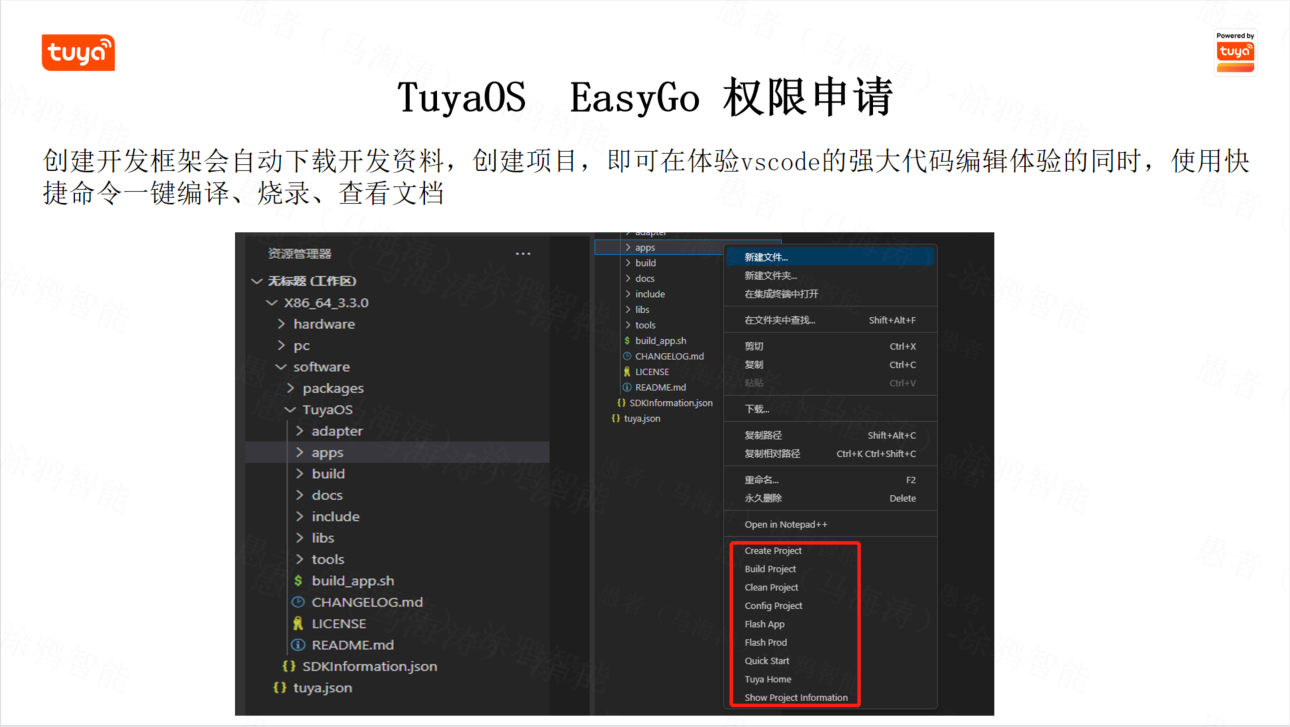Click the 资源管理器 panel title
Image resolution: width=1290 pixels, height=727 pixels.
pyautogui.click(x=300, y=254)
